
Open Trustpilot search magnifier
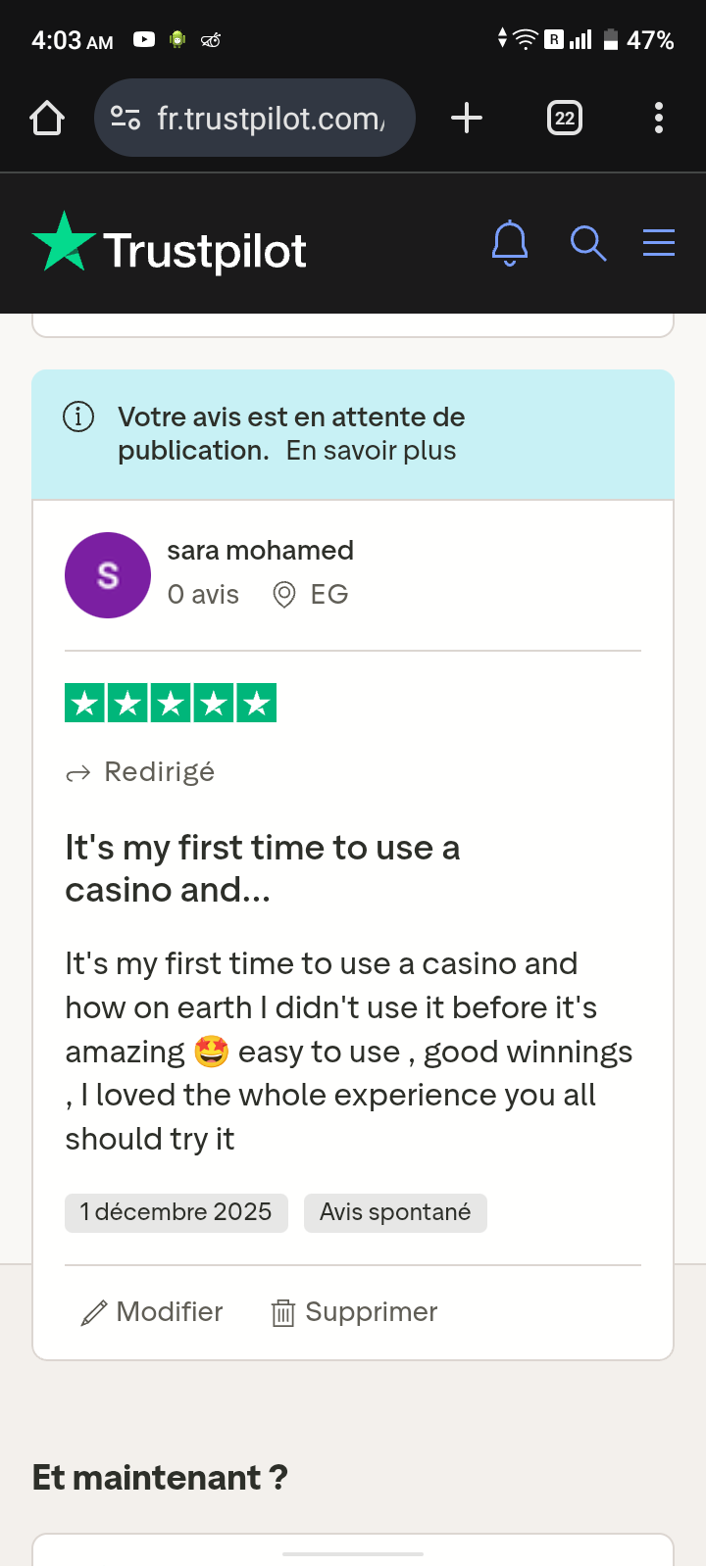point(588,243)
